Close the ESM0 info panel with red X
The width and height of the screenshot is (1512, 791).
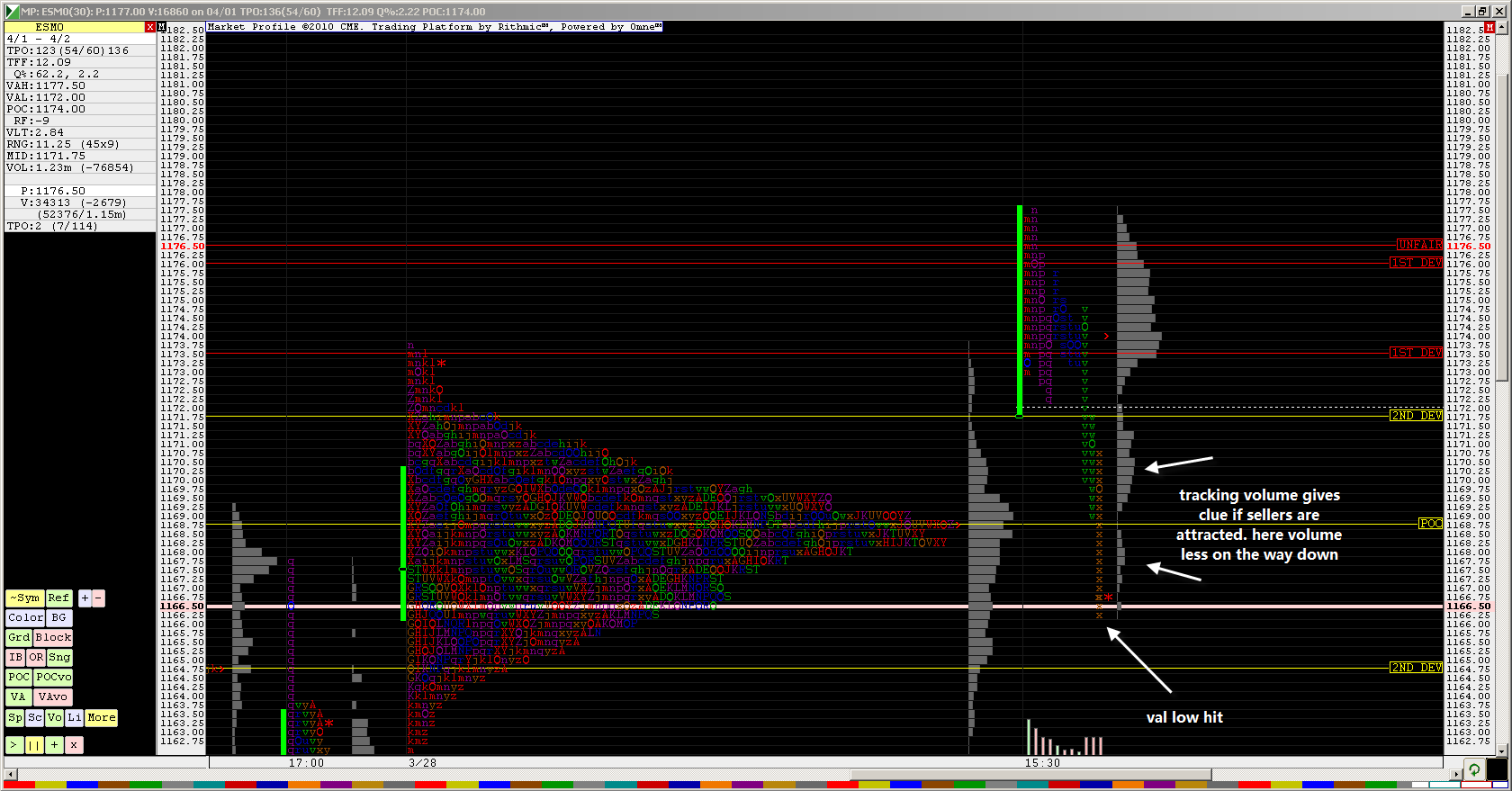click(150, 27)
